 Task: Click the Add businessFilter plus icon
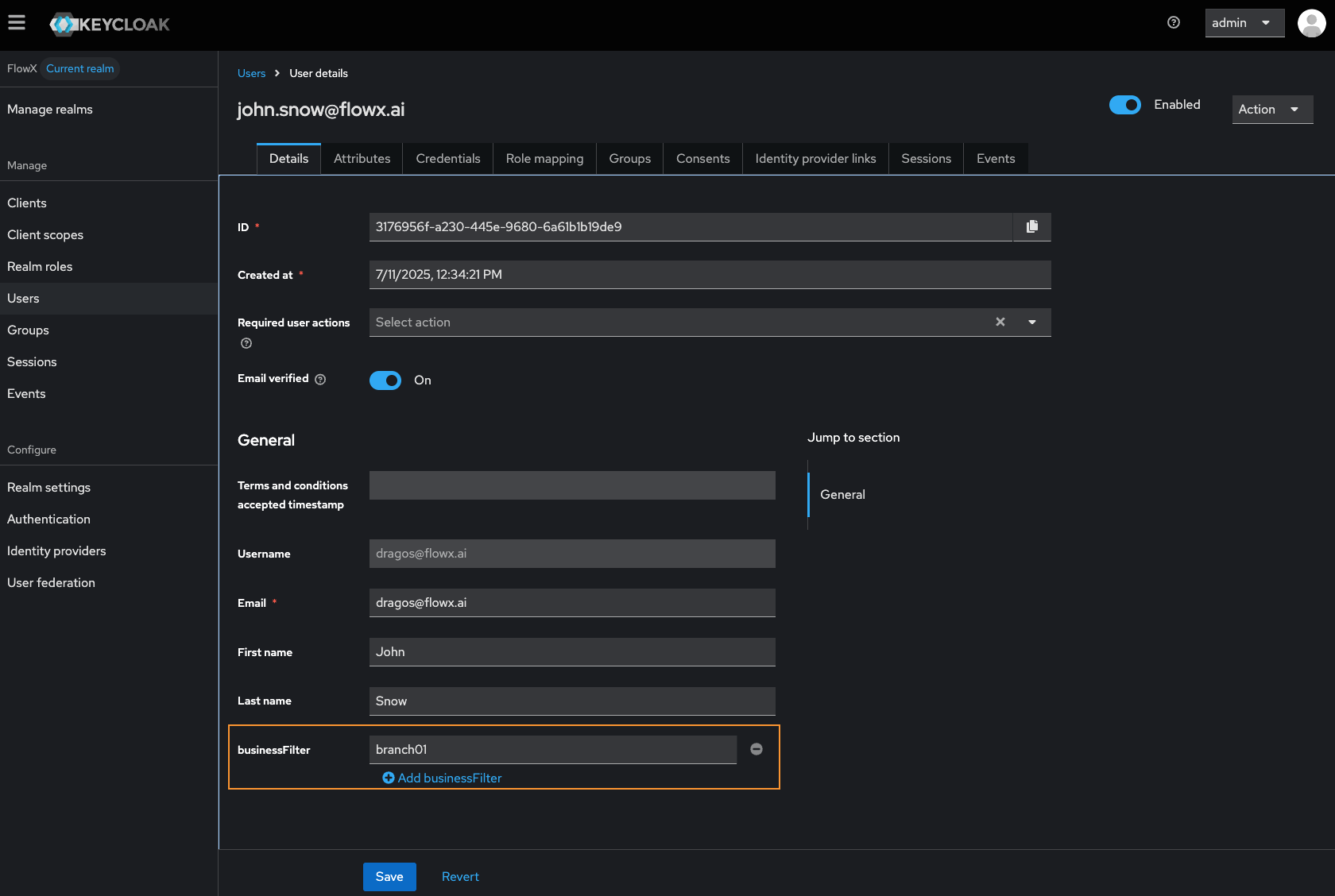389,778
